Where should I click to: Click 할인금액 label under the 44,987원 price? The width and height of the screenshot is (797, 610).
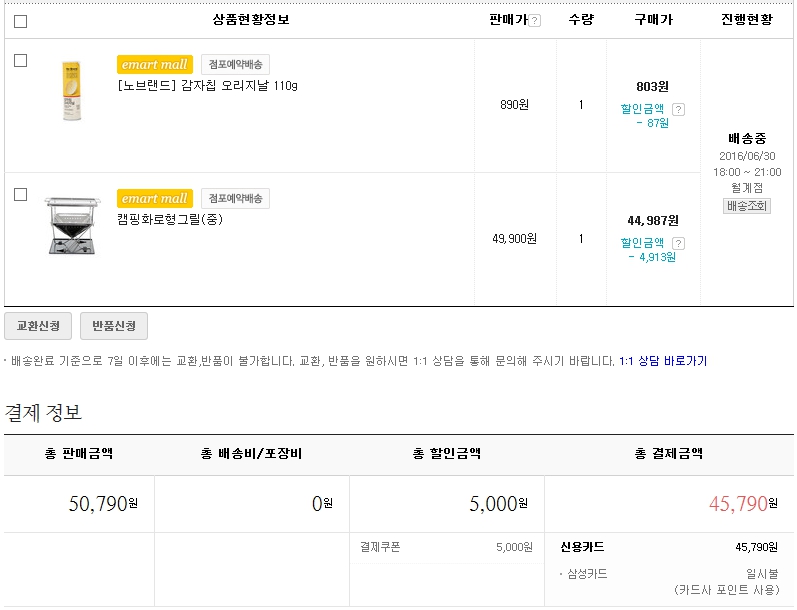click(642, 243)
